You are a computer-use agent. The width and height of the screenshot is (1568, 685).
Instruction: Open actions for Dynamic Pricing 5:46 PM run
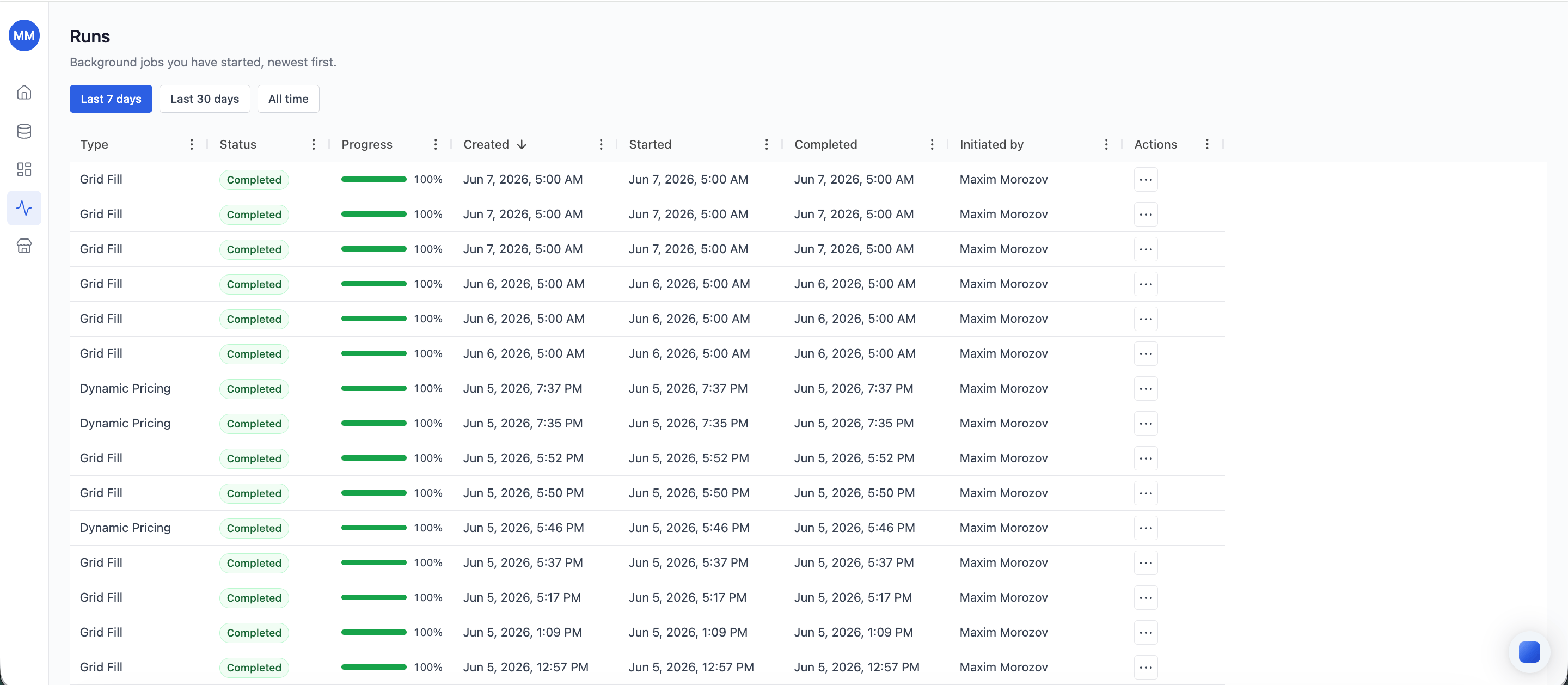[1146, 528]
